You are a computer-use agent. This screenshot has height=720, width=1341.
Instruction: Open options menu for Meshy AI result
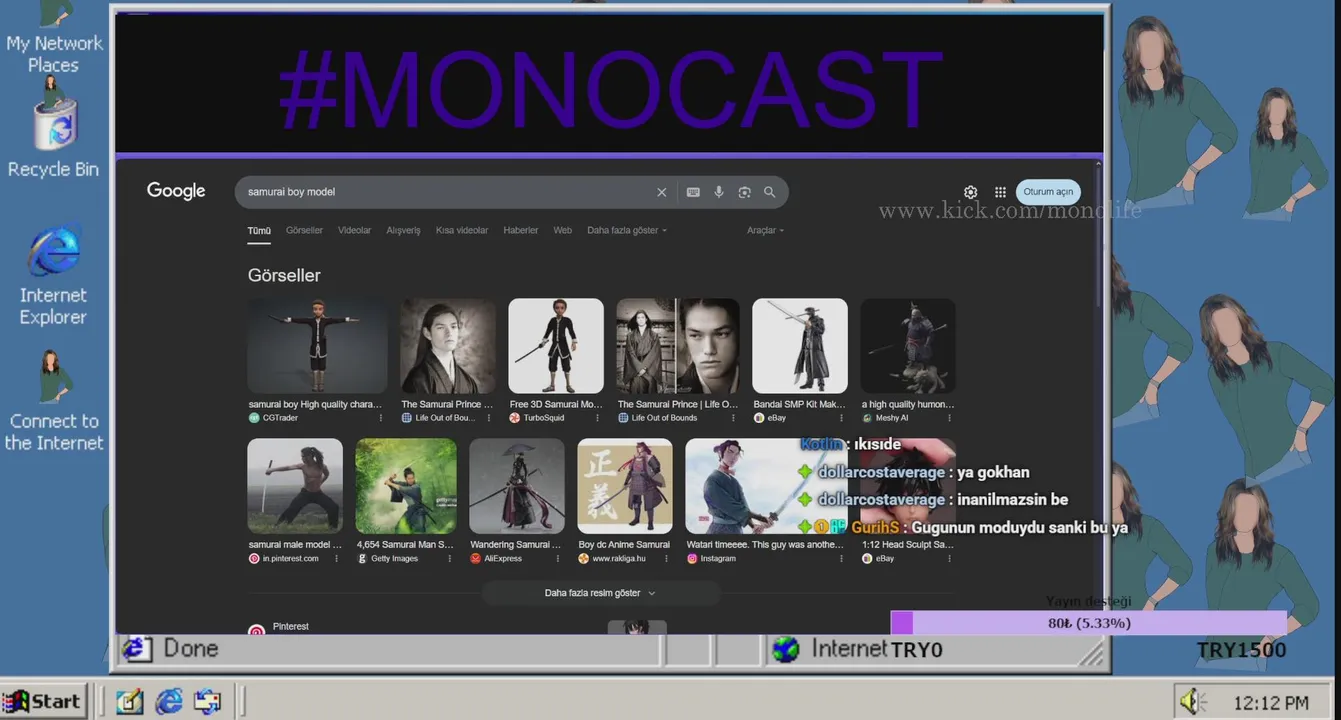pos(949,418)
